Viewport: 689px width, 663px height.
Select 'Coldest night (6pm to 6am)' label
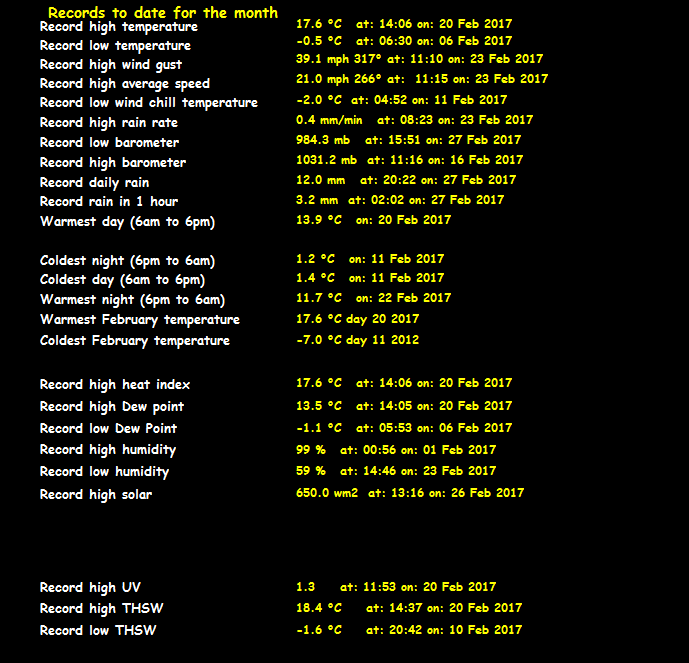[127, 261]
